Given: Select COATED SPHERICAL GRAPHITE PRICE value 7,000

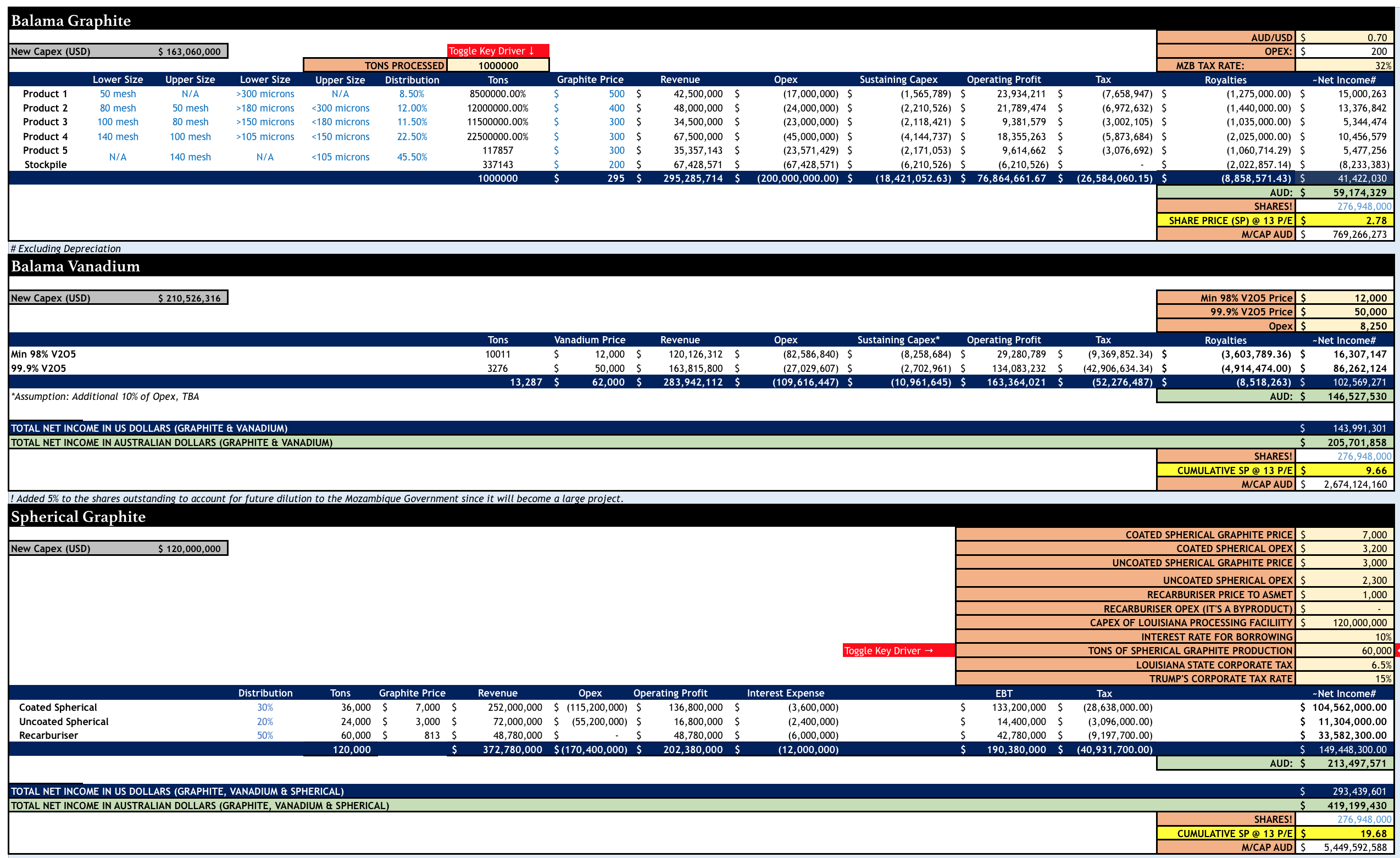Looking at the screenshot, I should 1345,534.
